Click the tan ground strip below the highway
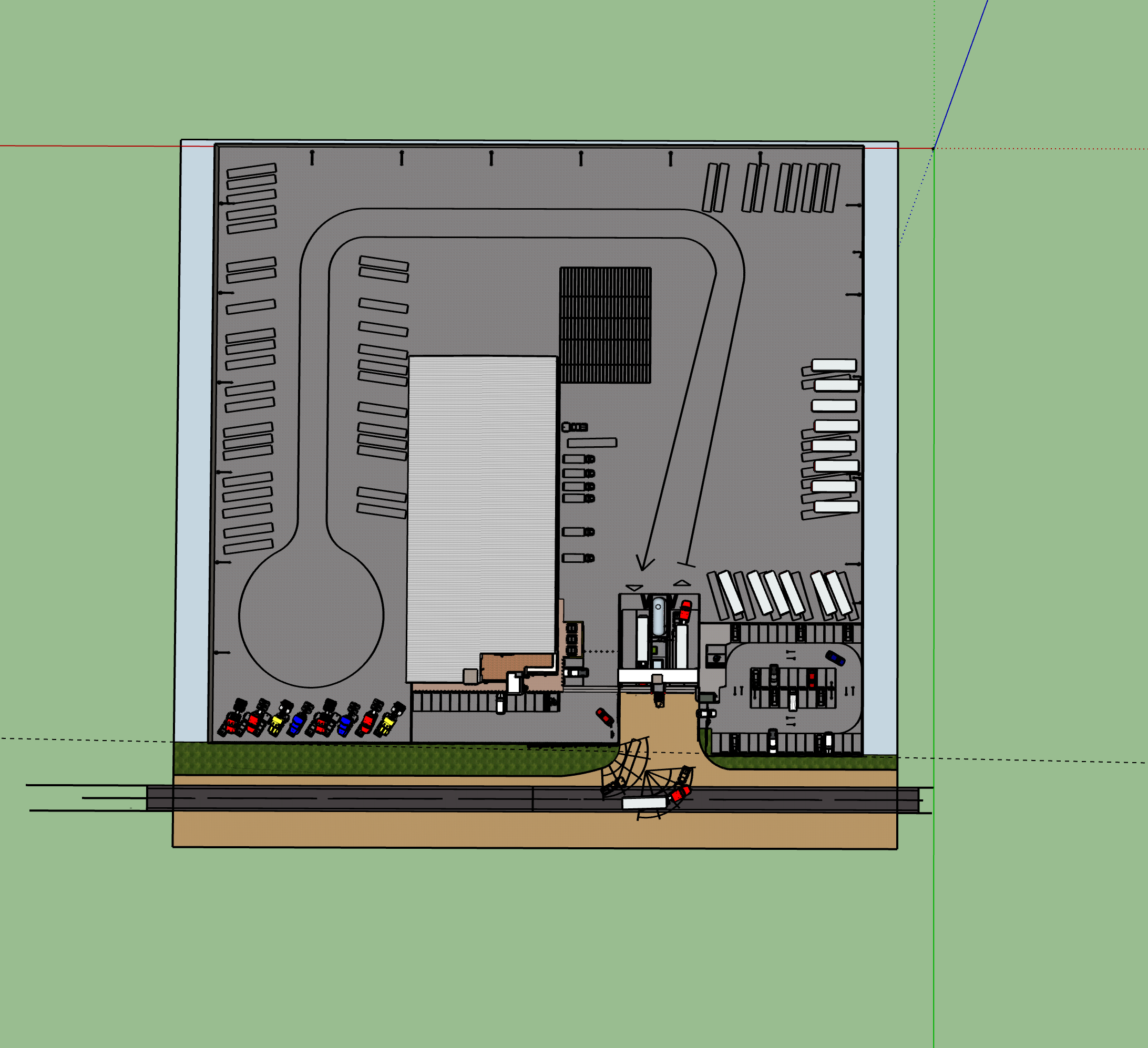This screenshot has height=1048, width=1148. click(535, 830)
